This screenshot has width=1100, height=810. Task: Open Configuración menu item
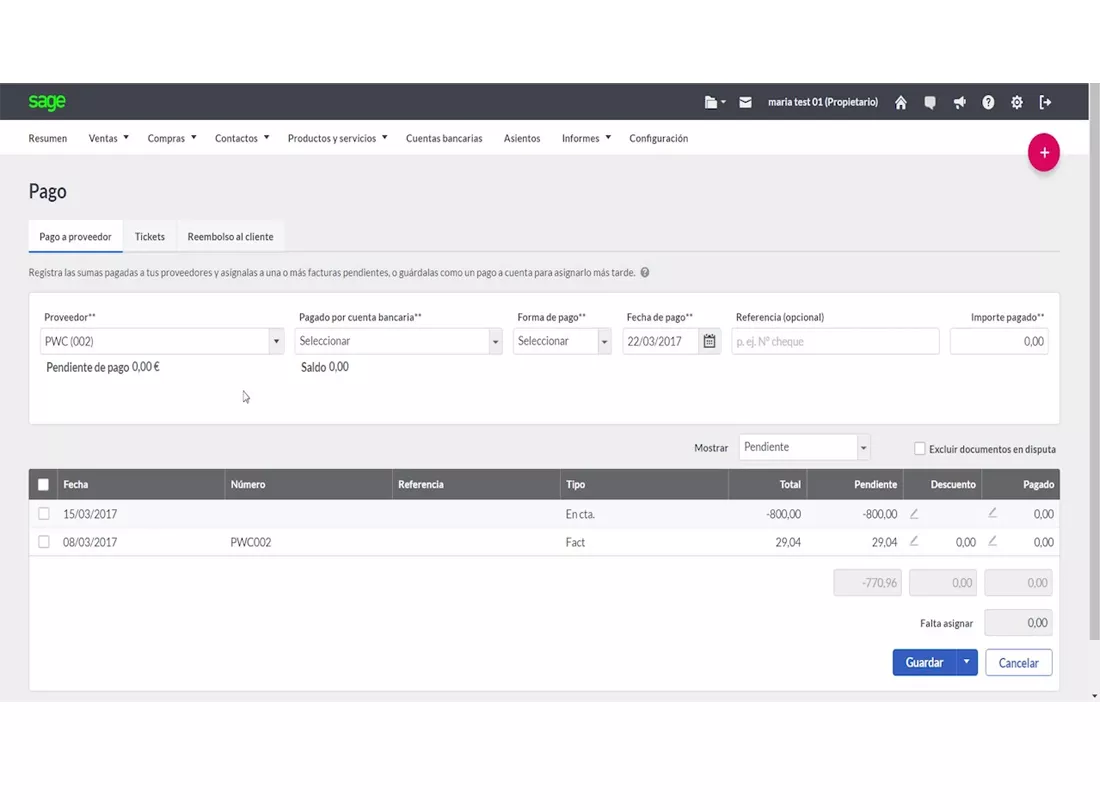tap(659, 138)
